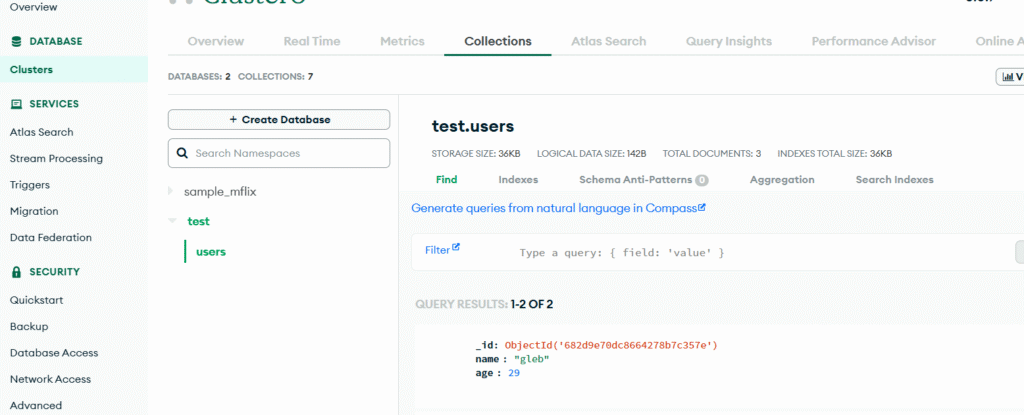Open Advanced in sidebar

tap(36, 405)
